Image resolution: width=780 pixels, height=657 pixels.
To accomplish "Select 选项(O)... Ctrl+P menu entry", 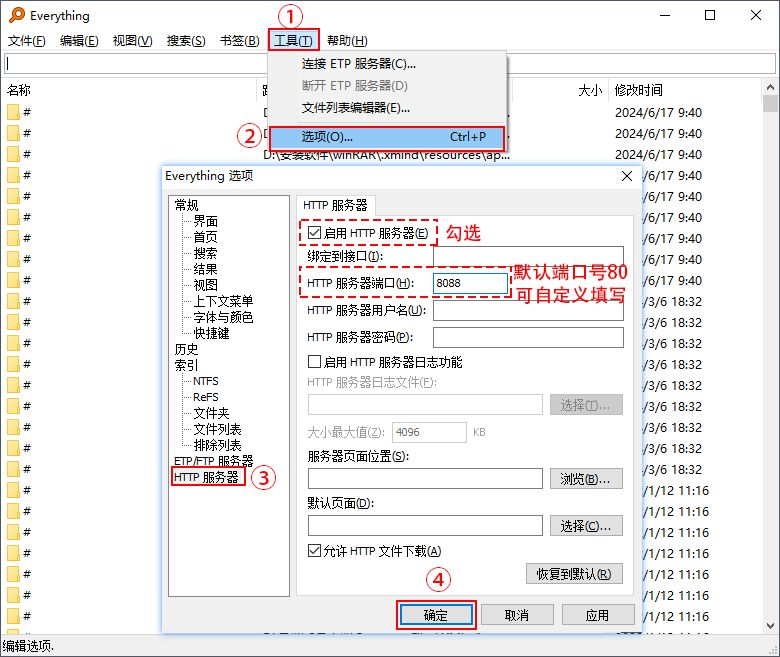I will point(388,137).
